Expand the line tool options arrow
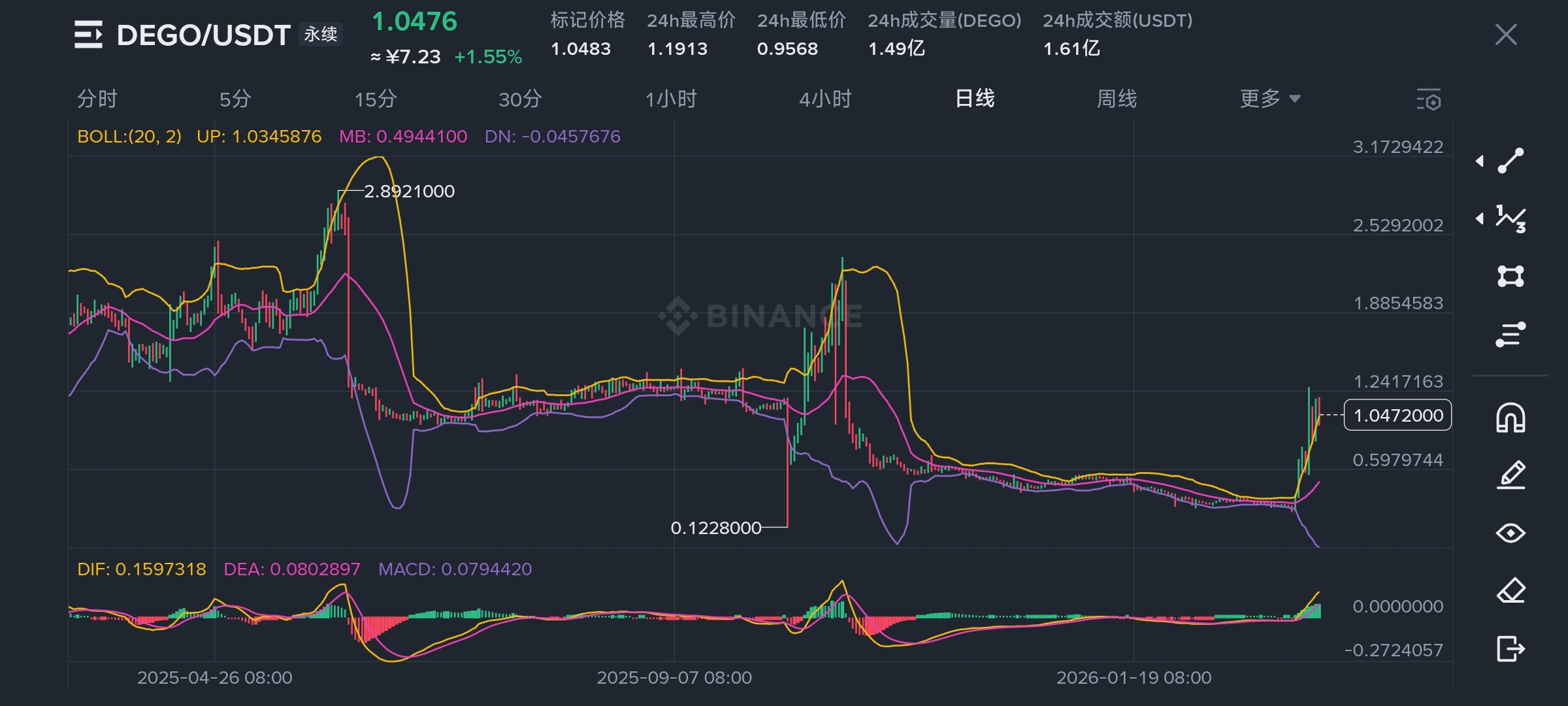Screen dimensions: 1568x706 [1480, 161]
